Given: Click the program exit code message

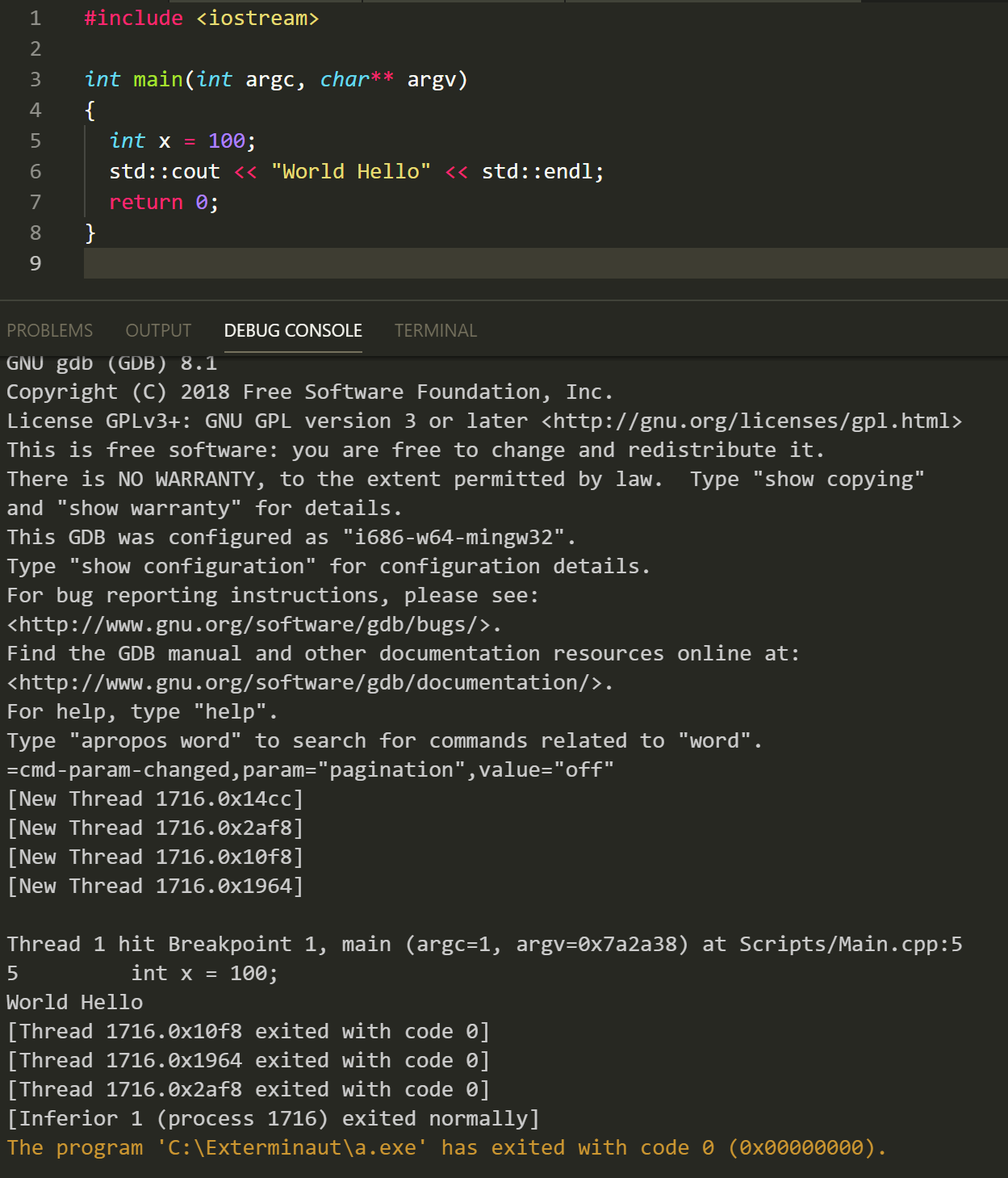Looking at the screenshot, I should click(444, 1147).
